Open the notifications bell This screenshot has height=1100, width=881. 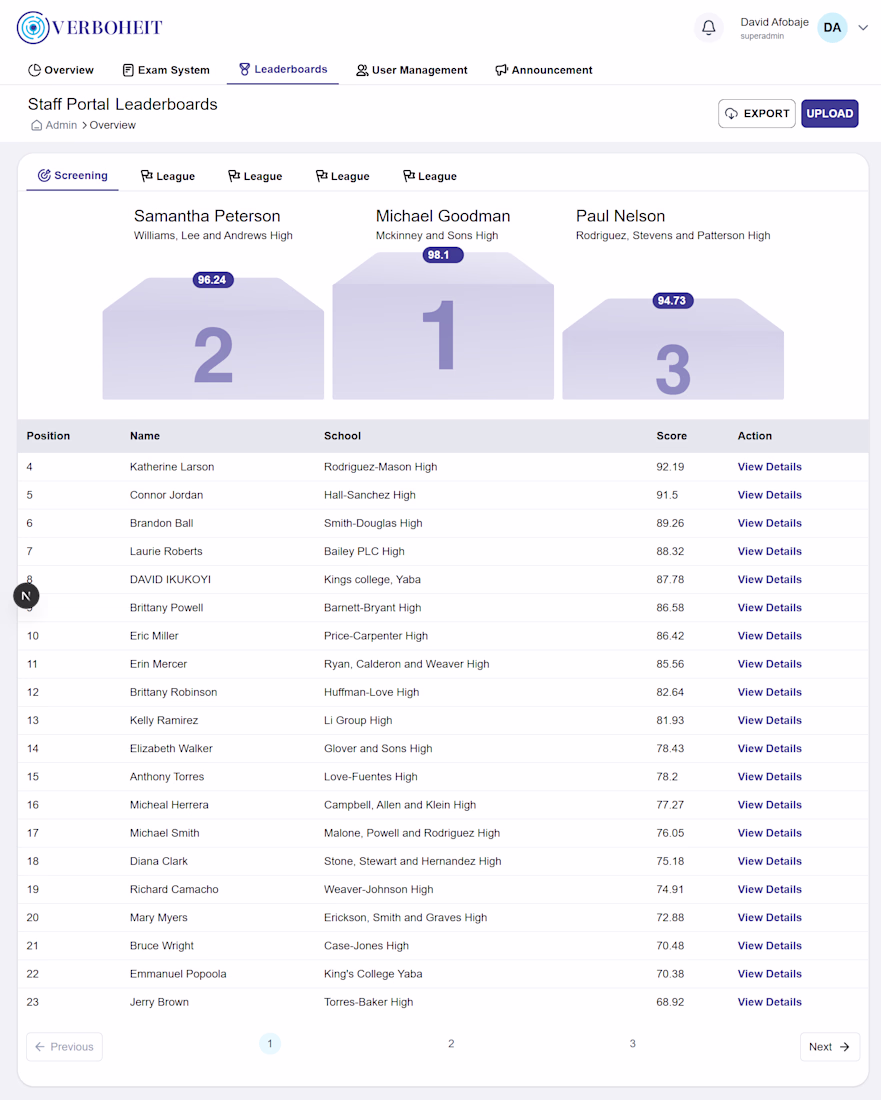tap(708, 28)
